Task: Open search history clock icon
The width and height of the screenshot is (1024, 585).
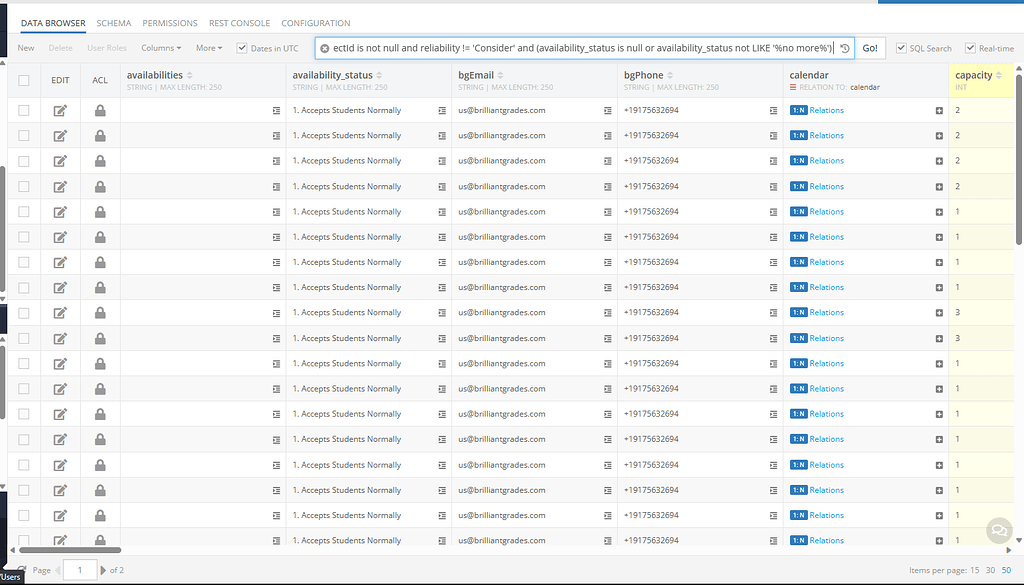Action: pos(845,48)
